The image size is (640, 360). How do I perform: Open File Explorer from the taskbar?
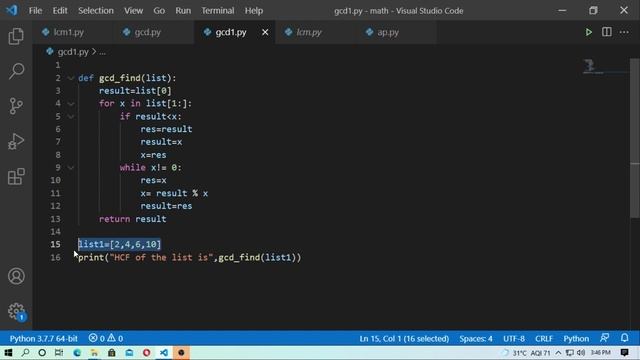94,353
